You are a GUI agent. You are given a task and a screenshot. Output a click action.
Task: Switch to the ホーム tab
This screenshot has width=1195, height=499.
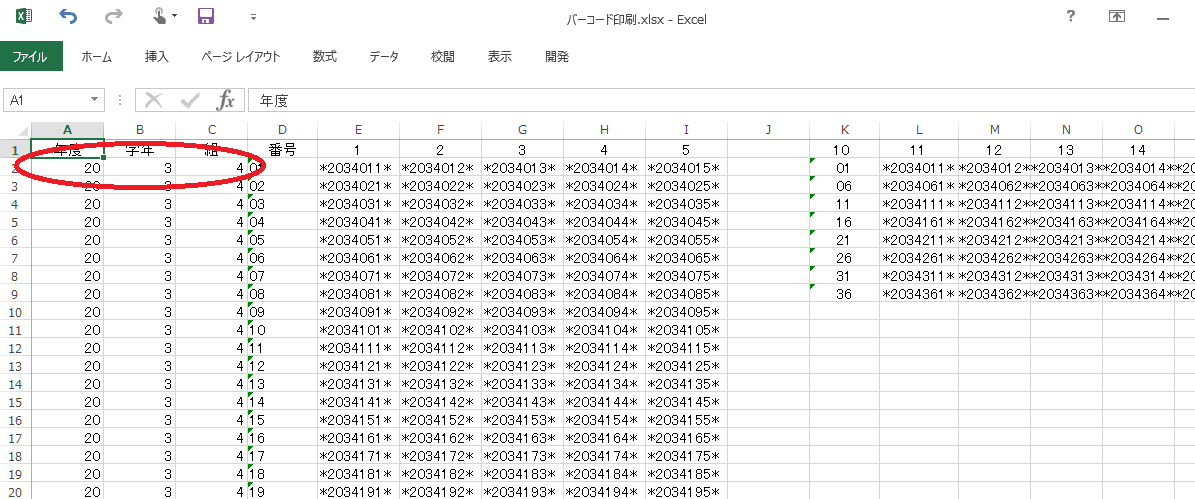97,56
